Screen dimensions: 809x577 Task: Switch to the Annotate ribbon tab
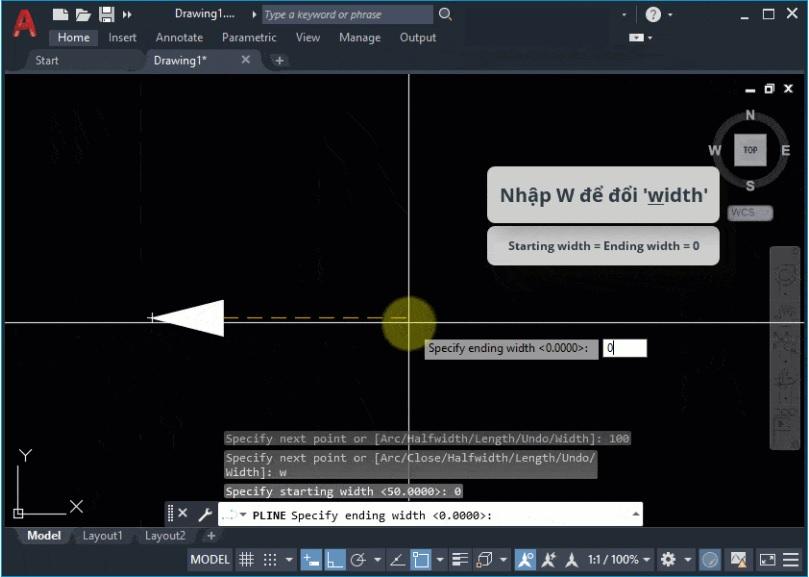click(x=179, y=37)
